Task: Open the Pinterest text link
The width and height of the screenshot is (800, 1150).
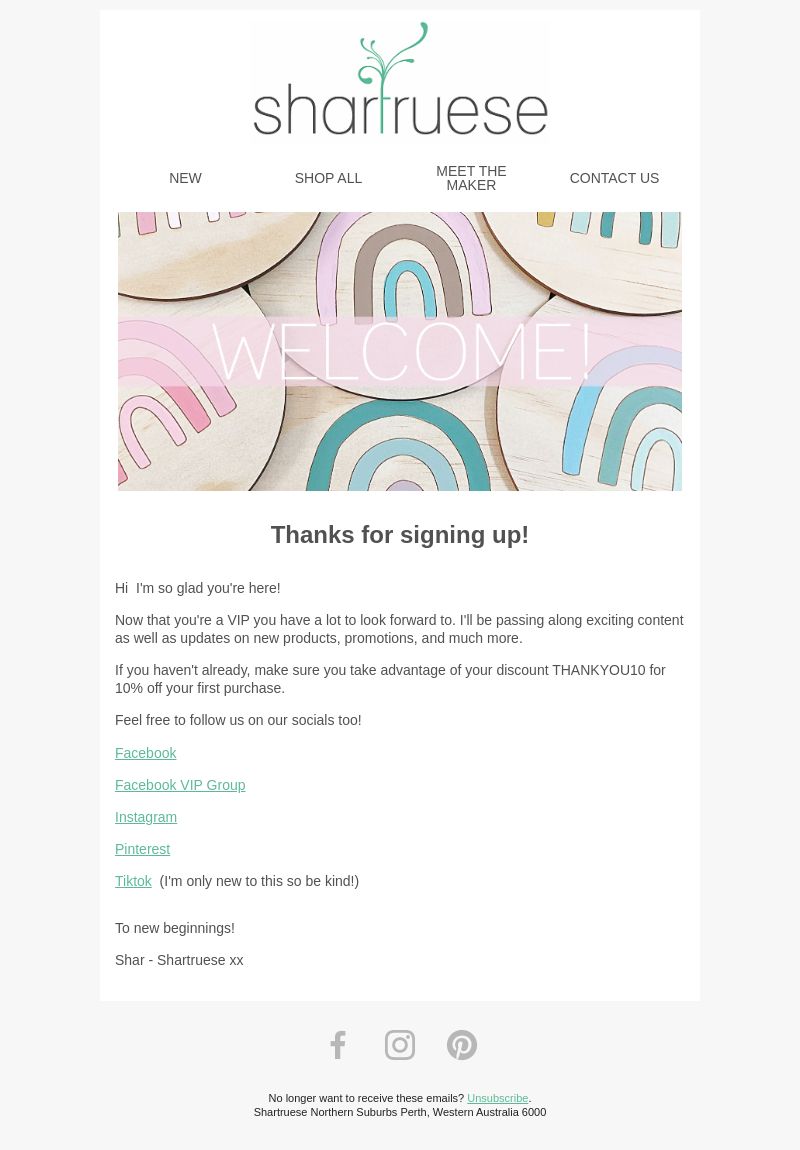Action: click(x=142, y=849)
